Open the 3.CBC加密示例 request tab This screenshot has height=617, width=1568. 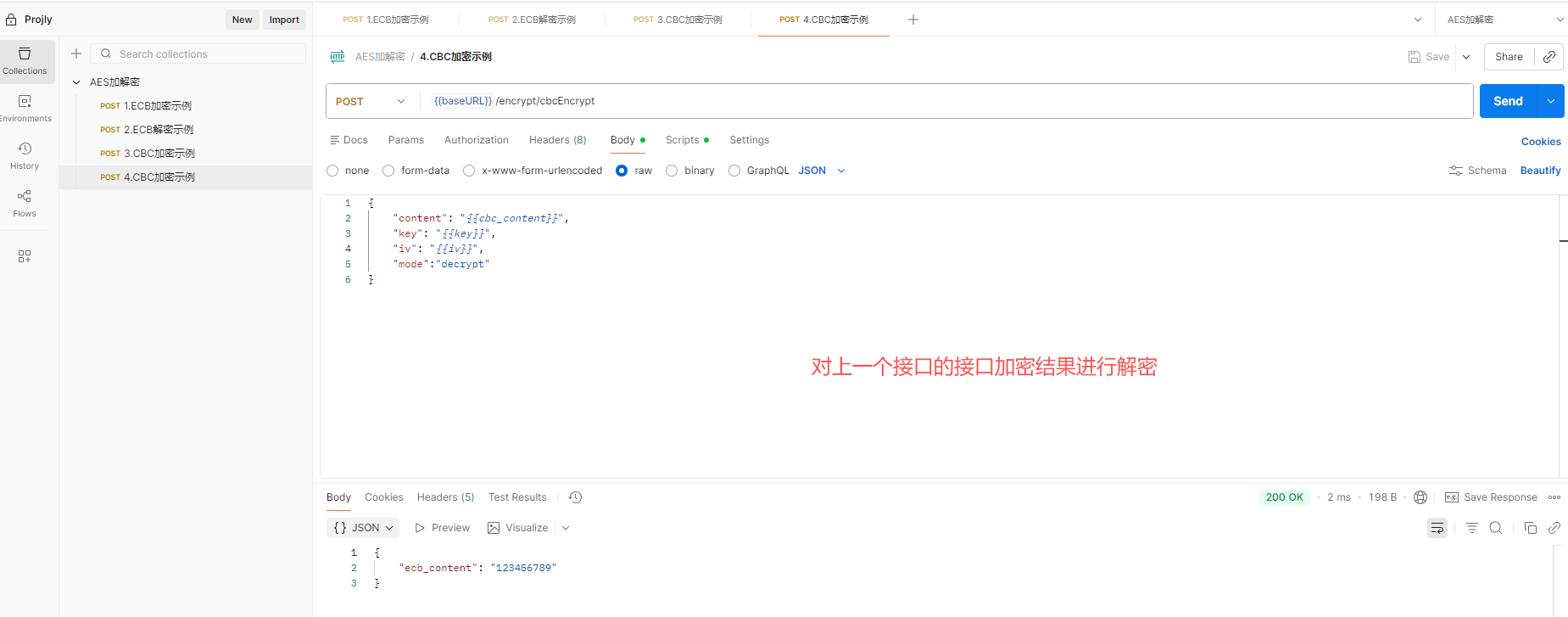coord(678,20)
